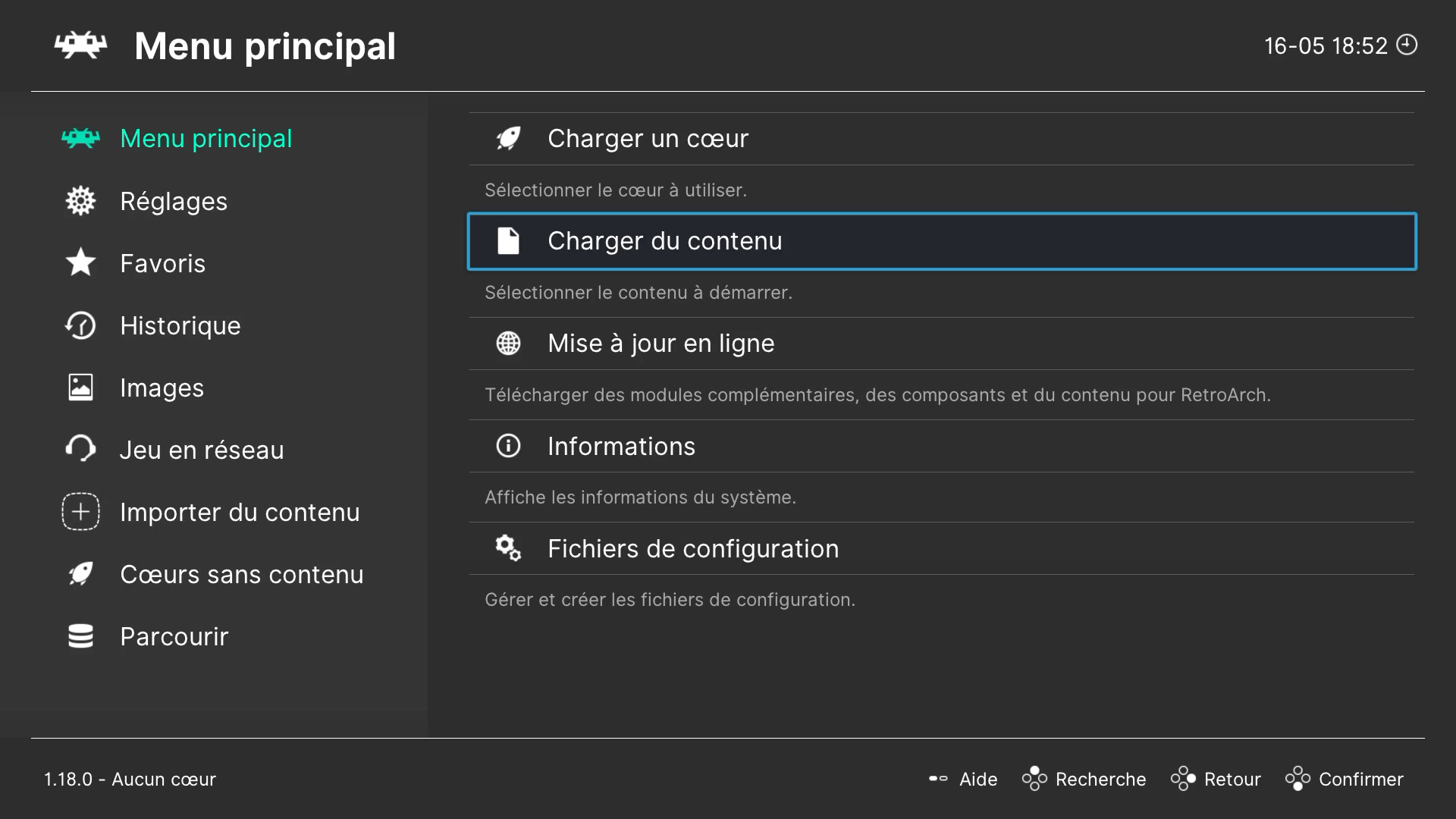Click the globe icon for Mise à jour en ligne
The image size is (1456, 819).
tap(508, 344)
